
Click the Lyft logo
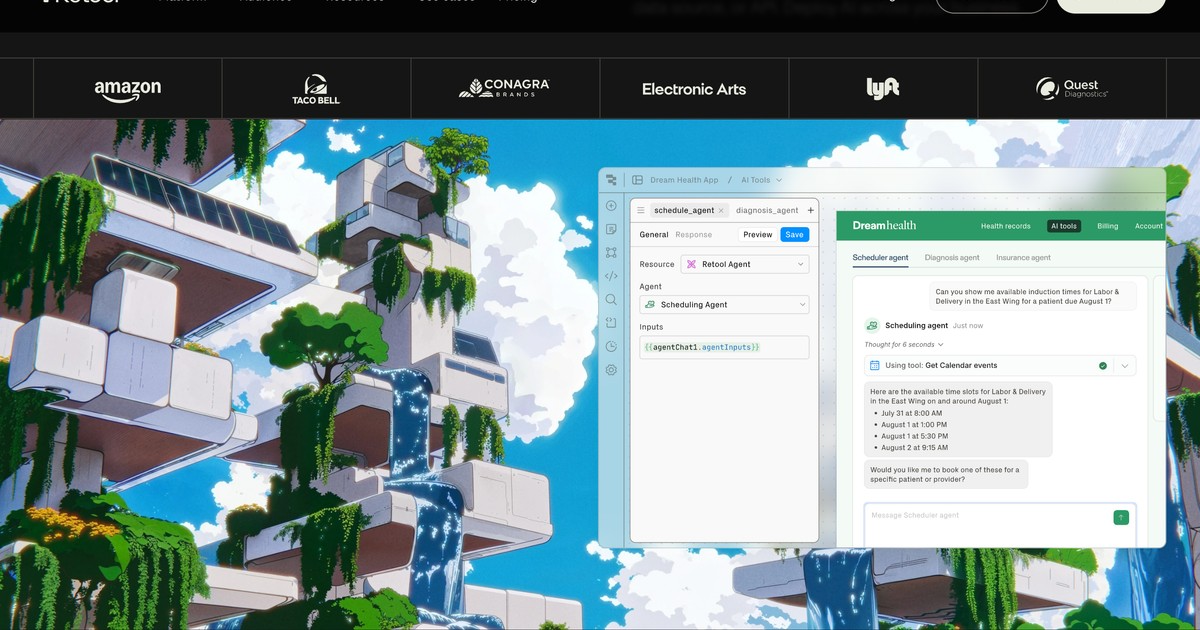883,88
